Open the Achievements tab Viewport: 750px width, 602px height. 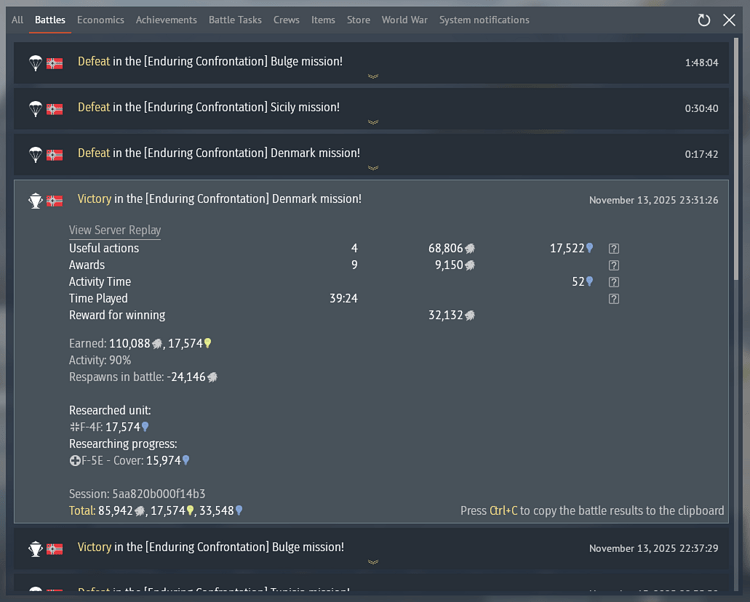[x=166, y=20]
